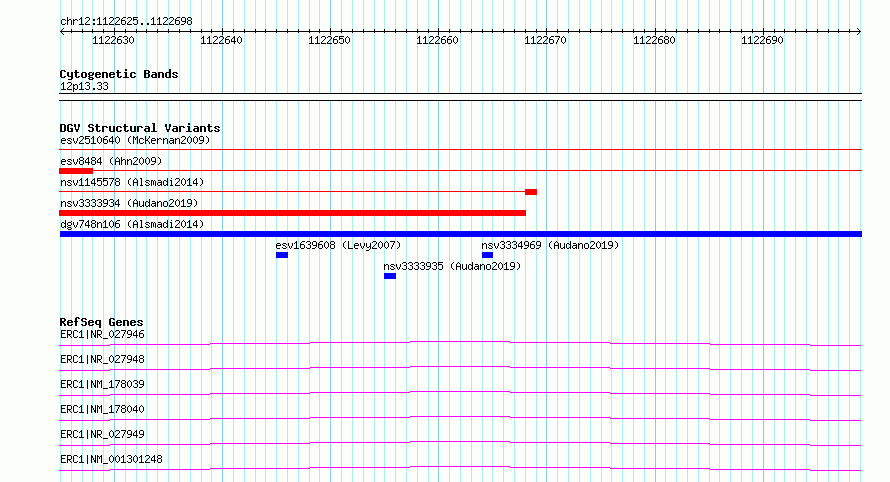This screenshot has height=482, width=890.
Task: Click the ruler tick label 1122660
Action: point(437,40)
